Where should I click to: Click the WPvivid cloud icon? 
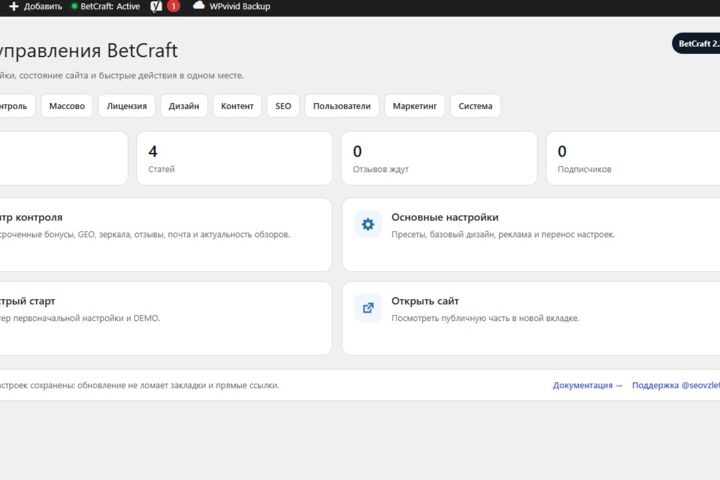[198, 6]
